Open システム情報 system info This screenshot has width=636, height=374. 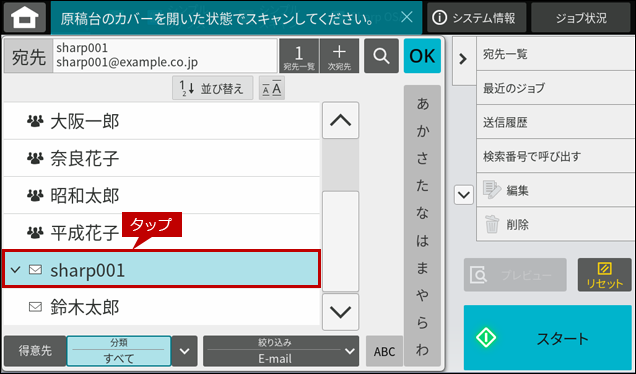tap(477, 18)
